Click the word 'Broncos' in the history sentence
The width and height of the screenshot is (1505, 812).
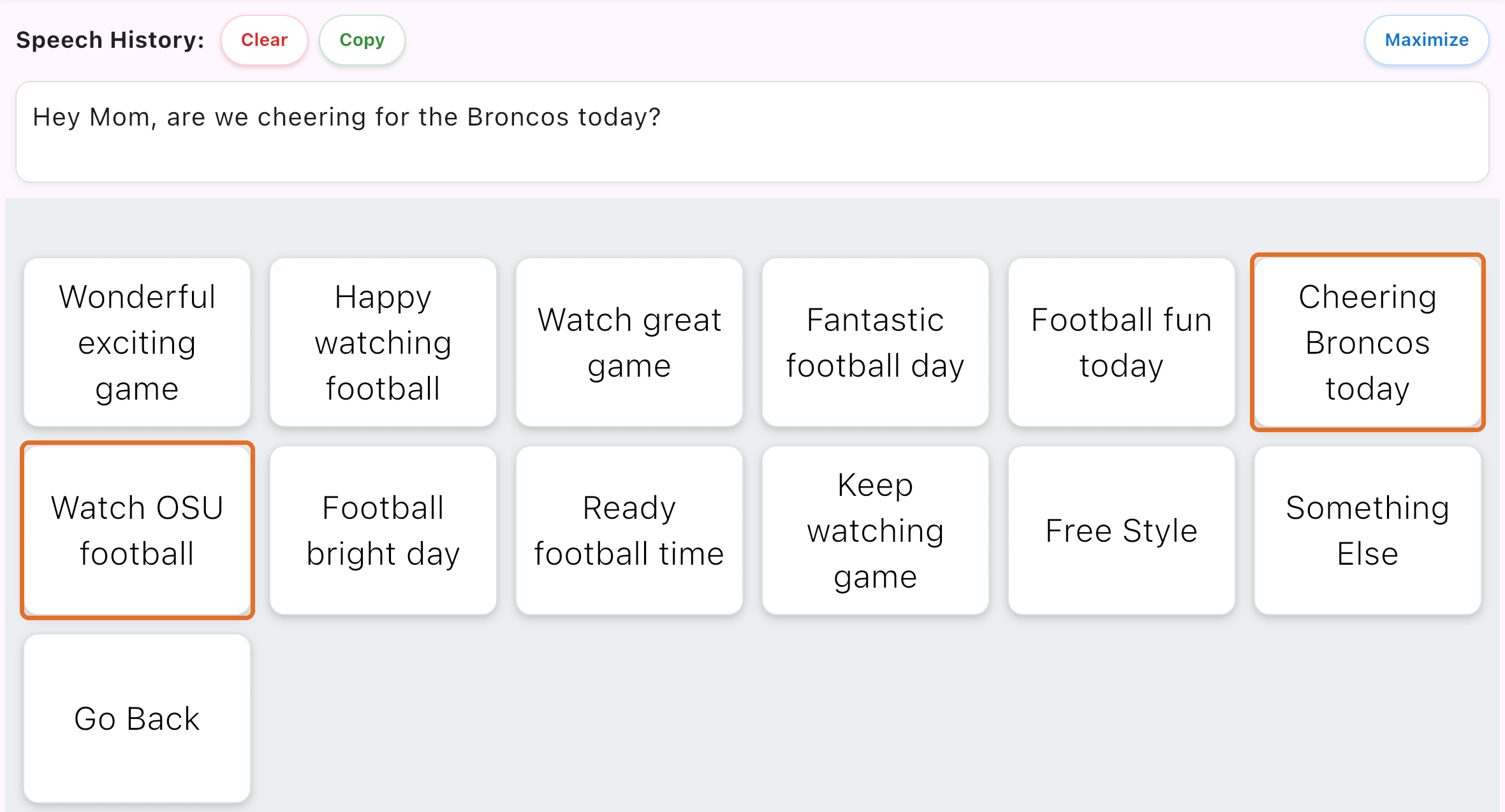coord(518,117)
